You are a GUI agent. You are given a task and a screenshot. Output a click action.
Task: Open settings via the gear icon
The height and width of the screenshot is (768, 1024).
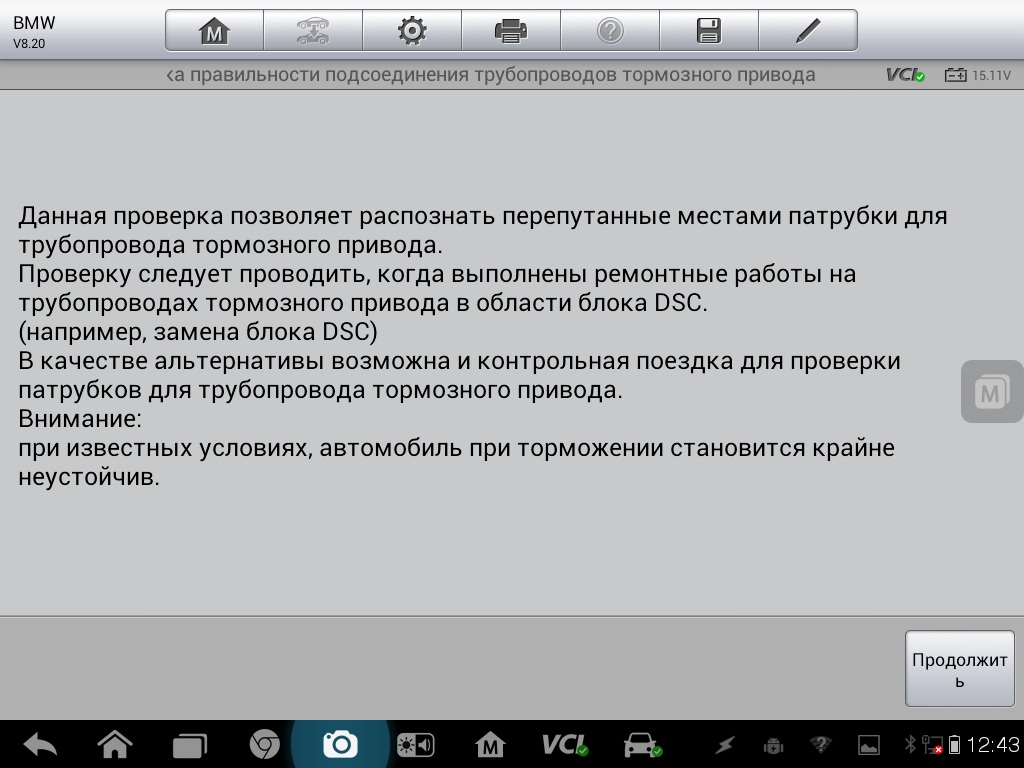(x=411, y=31)
